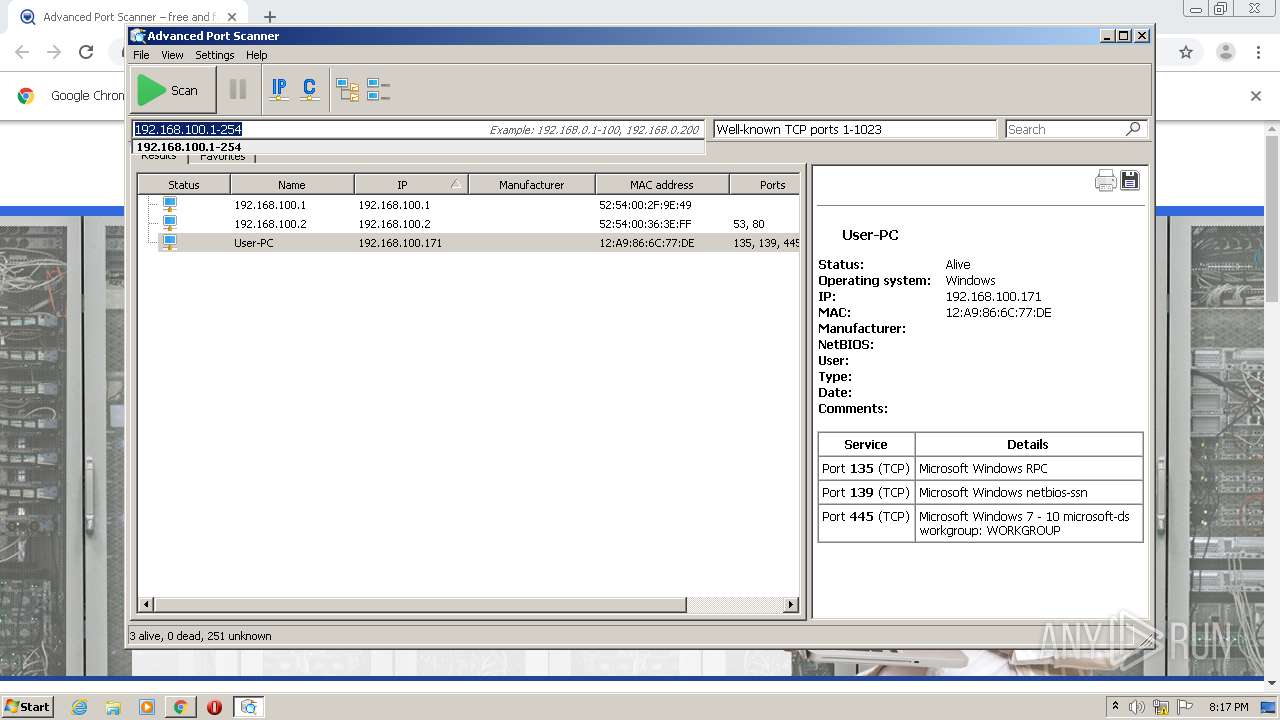Click the expand all tree icon

347,90
